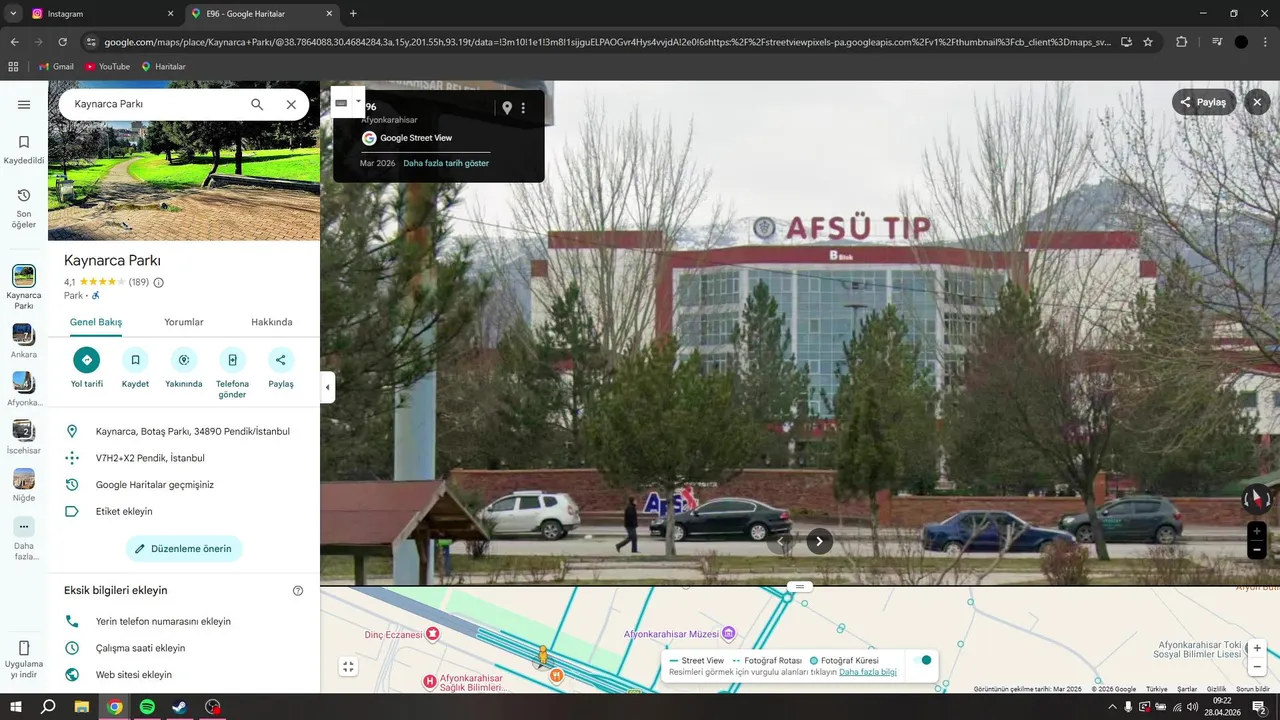Zoom out Street View with minus
Screen dimensions: 1280x720
click(1257, 550)
